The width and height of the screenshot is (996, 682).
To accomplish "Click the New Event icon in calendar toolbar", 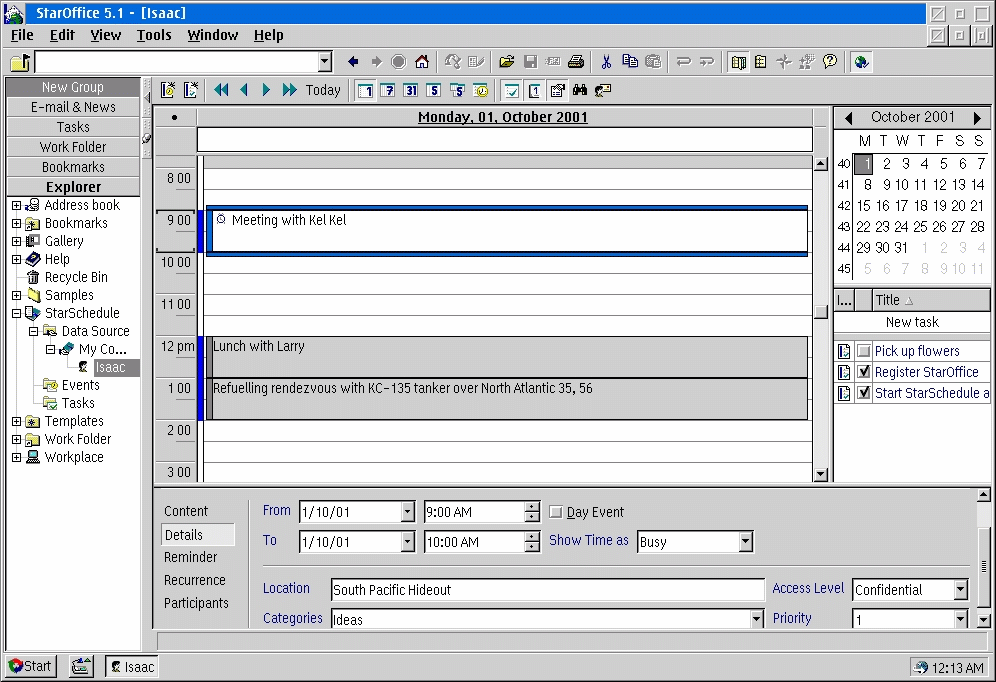I will (168, 90).
